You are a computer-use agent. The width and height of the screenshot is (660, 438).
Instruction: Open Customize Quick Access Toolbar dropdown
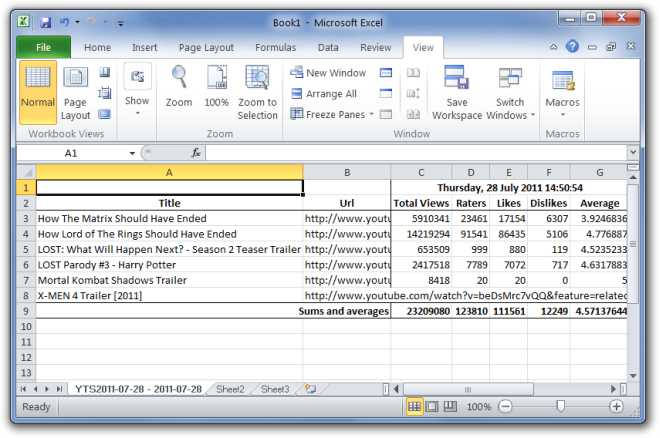[121, 24]
